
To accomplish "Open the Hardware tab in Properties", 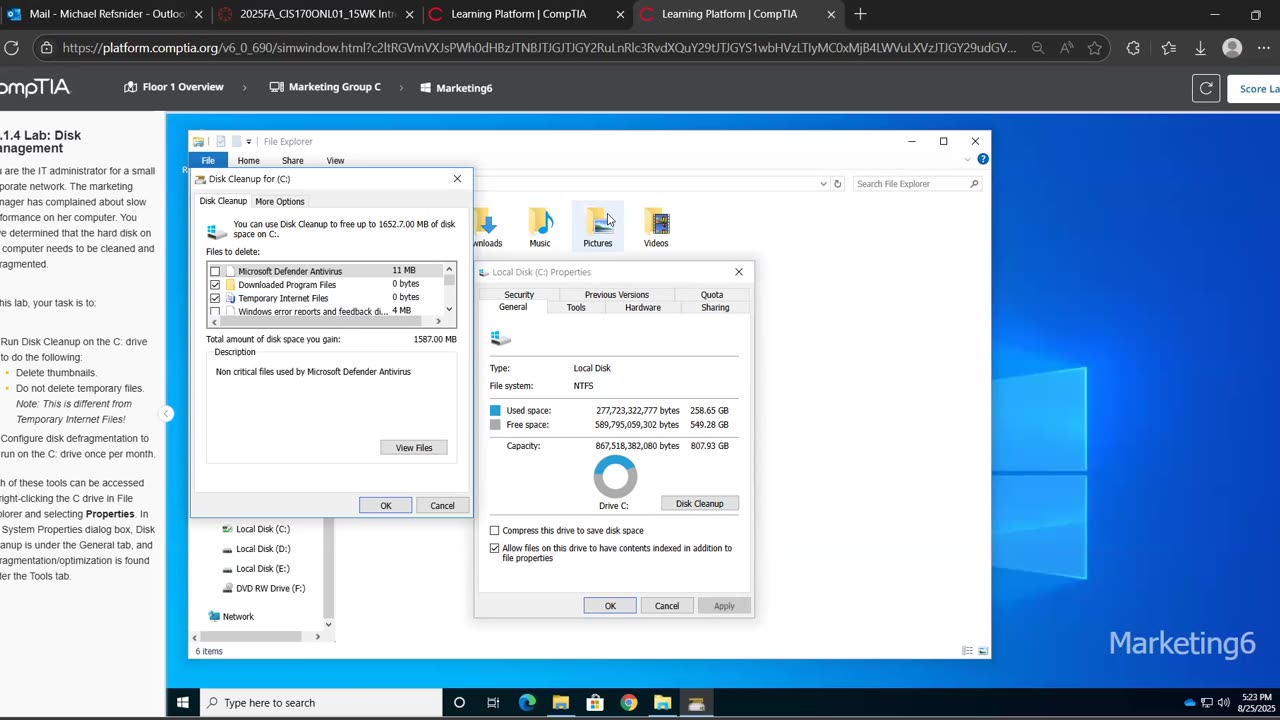I will (643, 307).
